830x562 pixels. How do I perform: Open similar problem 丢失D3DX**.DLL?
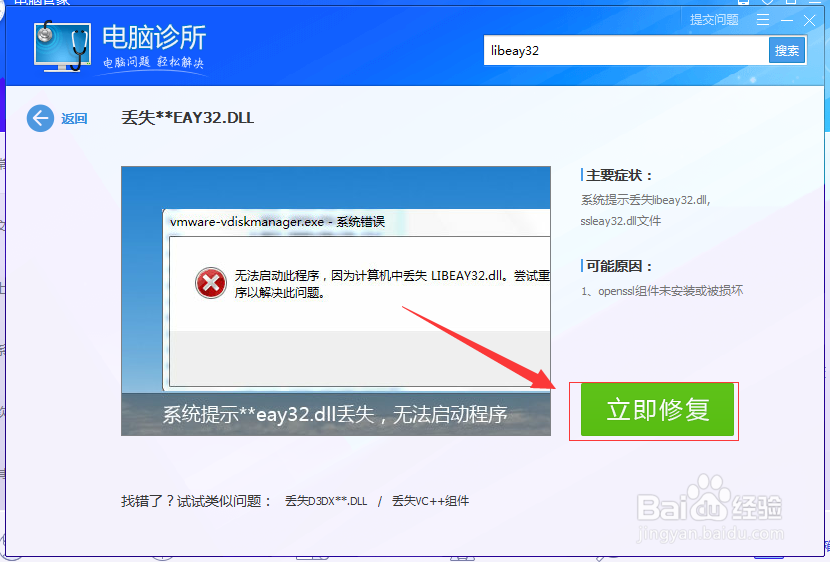(326, 501)
